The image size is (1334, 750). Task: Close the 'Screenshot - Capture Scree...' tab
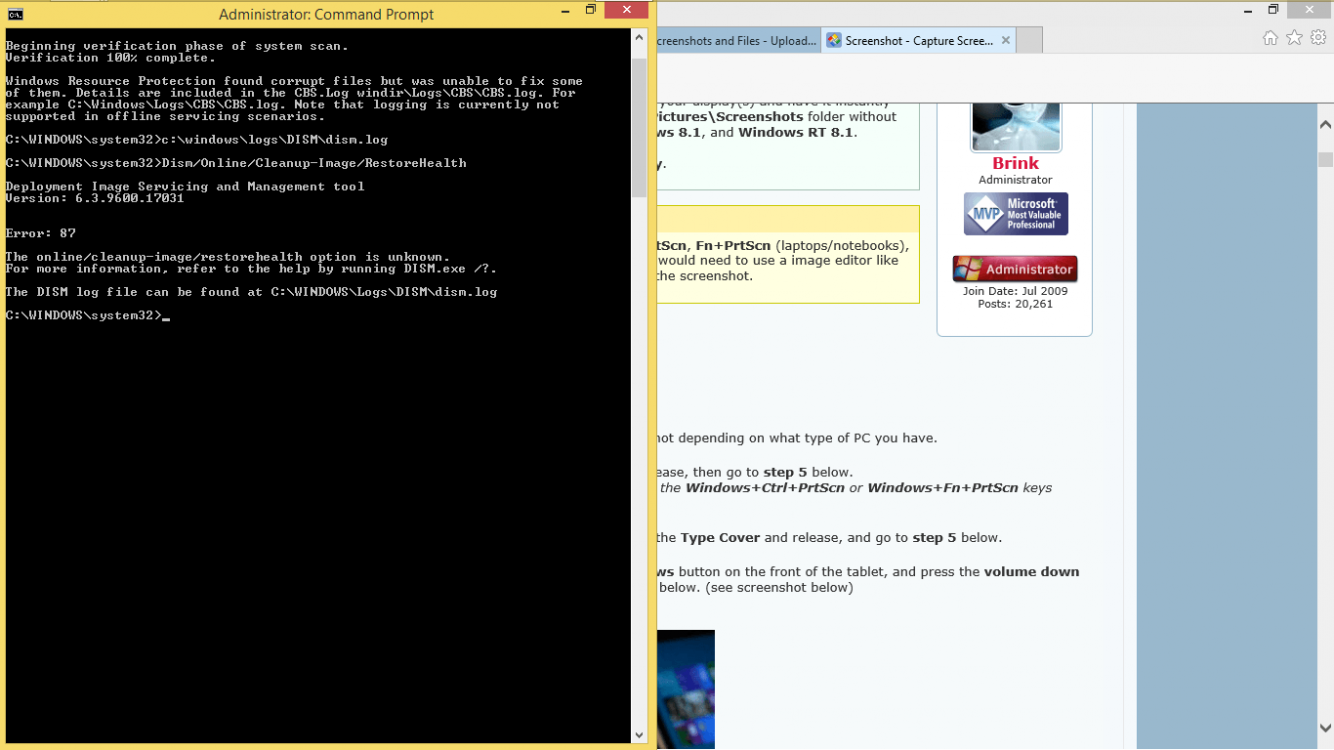click(1006, 41)
